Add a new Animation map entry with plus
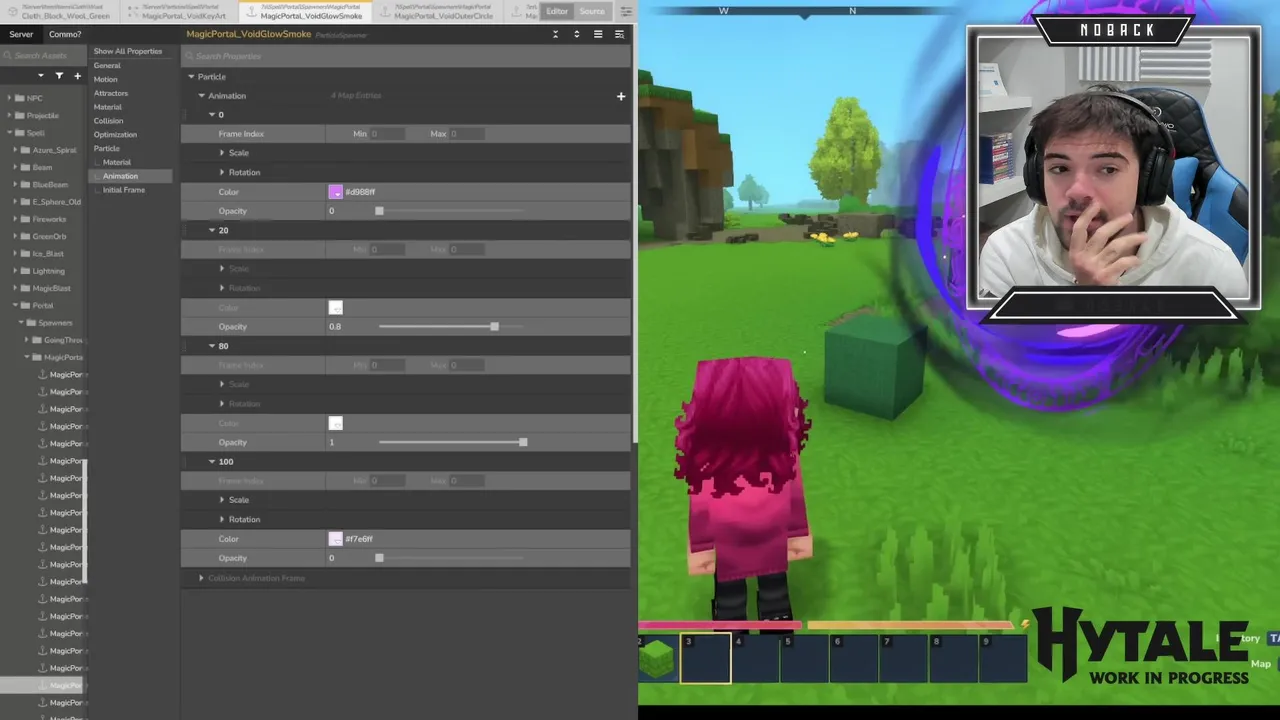Screen dimensions: 1280x720 [x=621, y=96]
